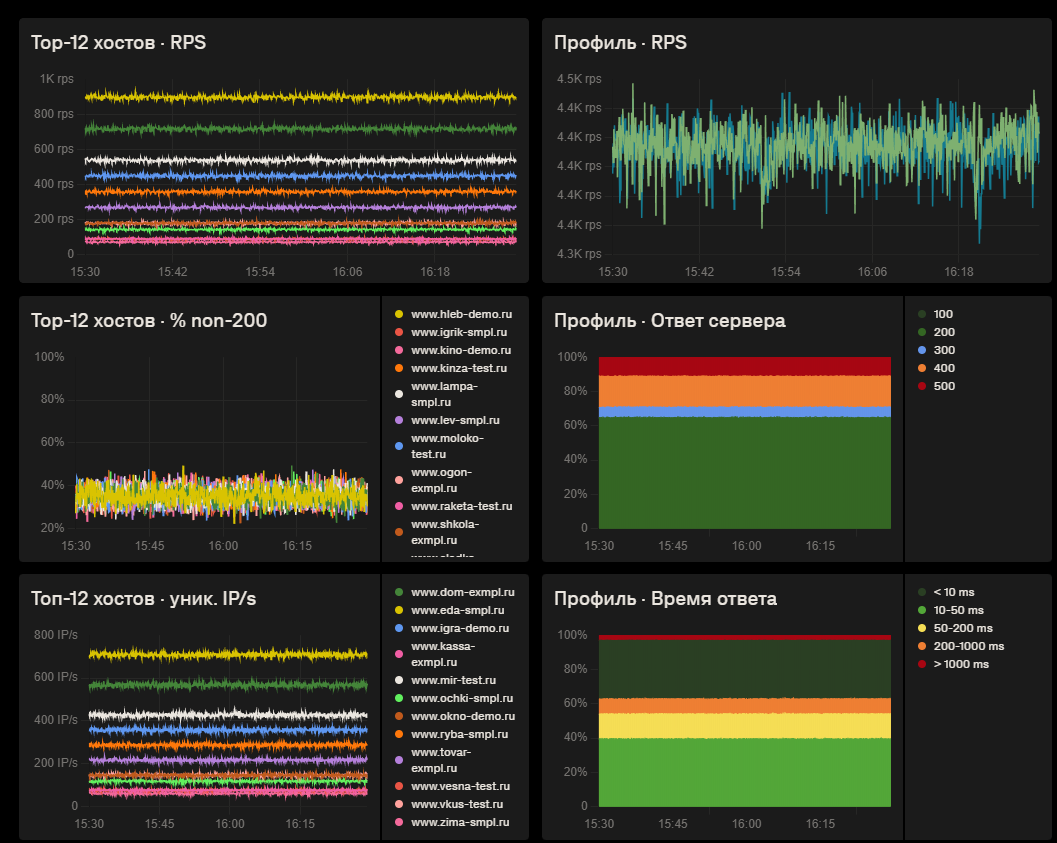Click the "< 10 ms" legend entry
This screenshot has height=843, width=1057.
pos(954,592)
